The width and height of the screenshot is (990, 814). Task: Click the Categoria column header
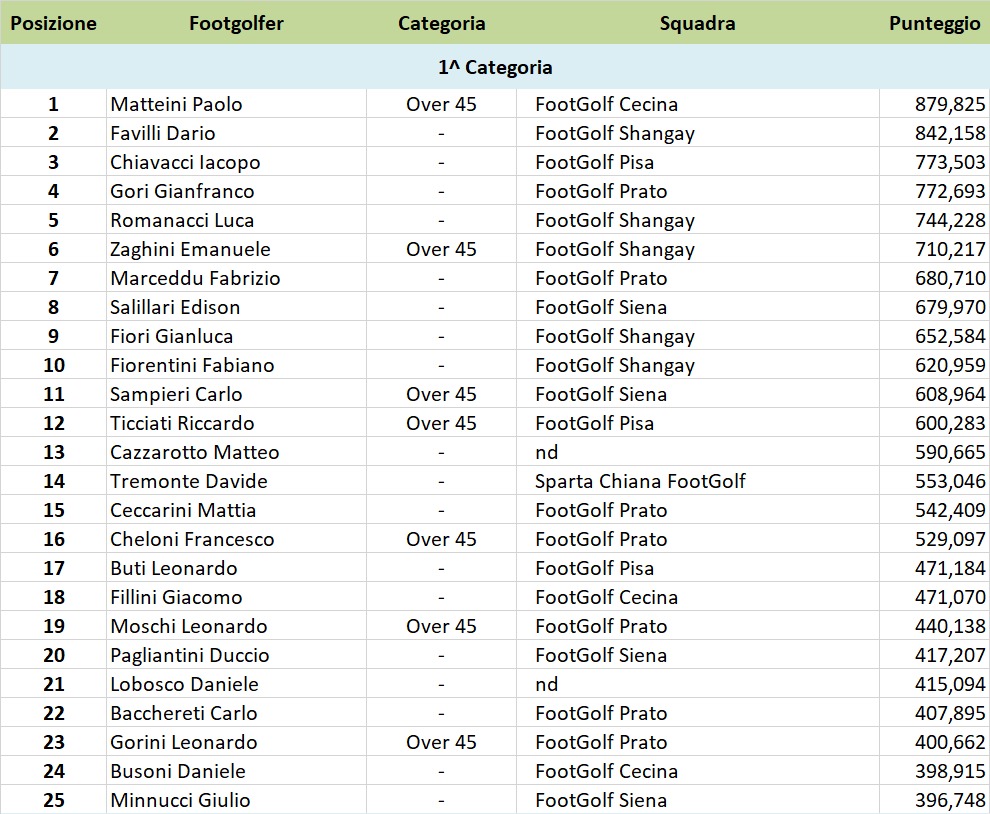(x=441, y=23)
